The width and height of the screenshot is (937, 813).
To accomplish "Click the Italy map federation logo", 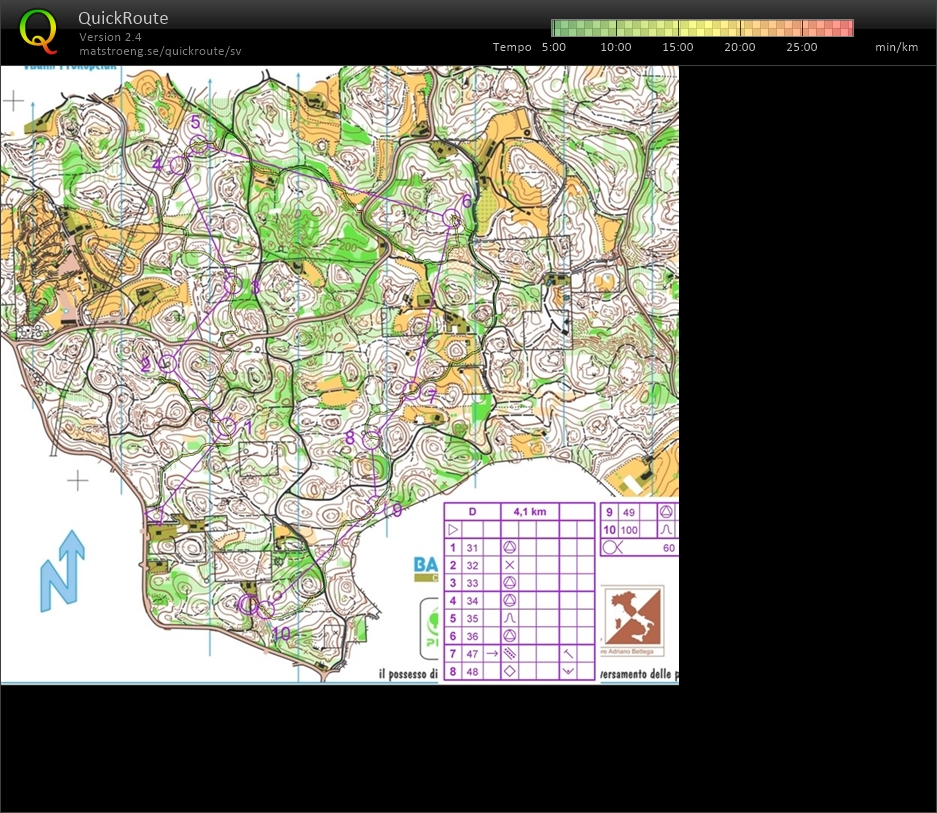I will pos(632,617).
